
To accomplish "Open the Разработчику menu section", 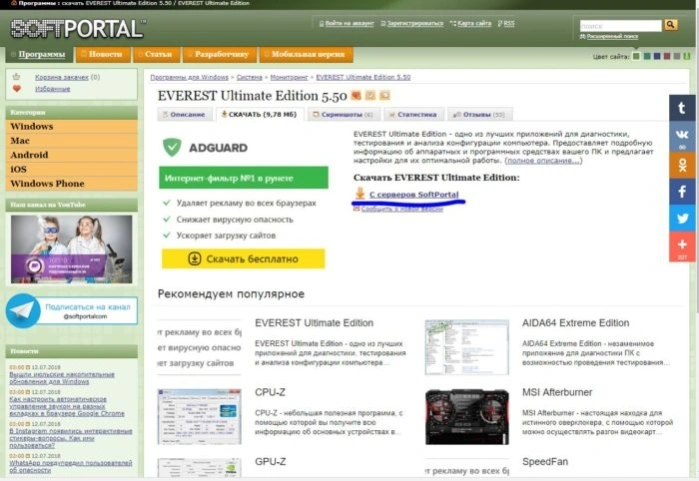I will (x=220, y=54).
